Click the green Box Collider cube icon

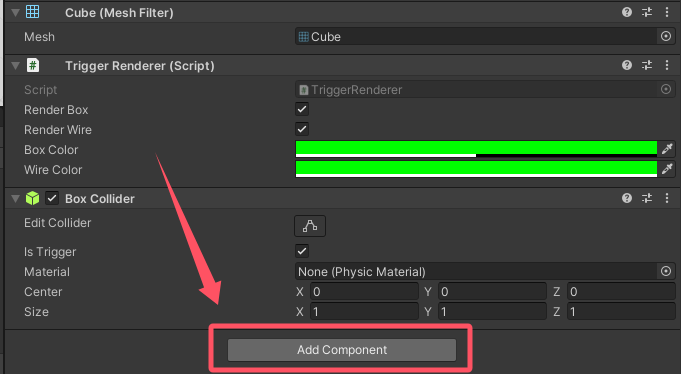coord(33,198)
